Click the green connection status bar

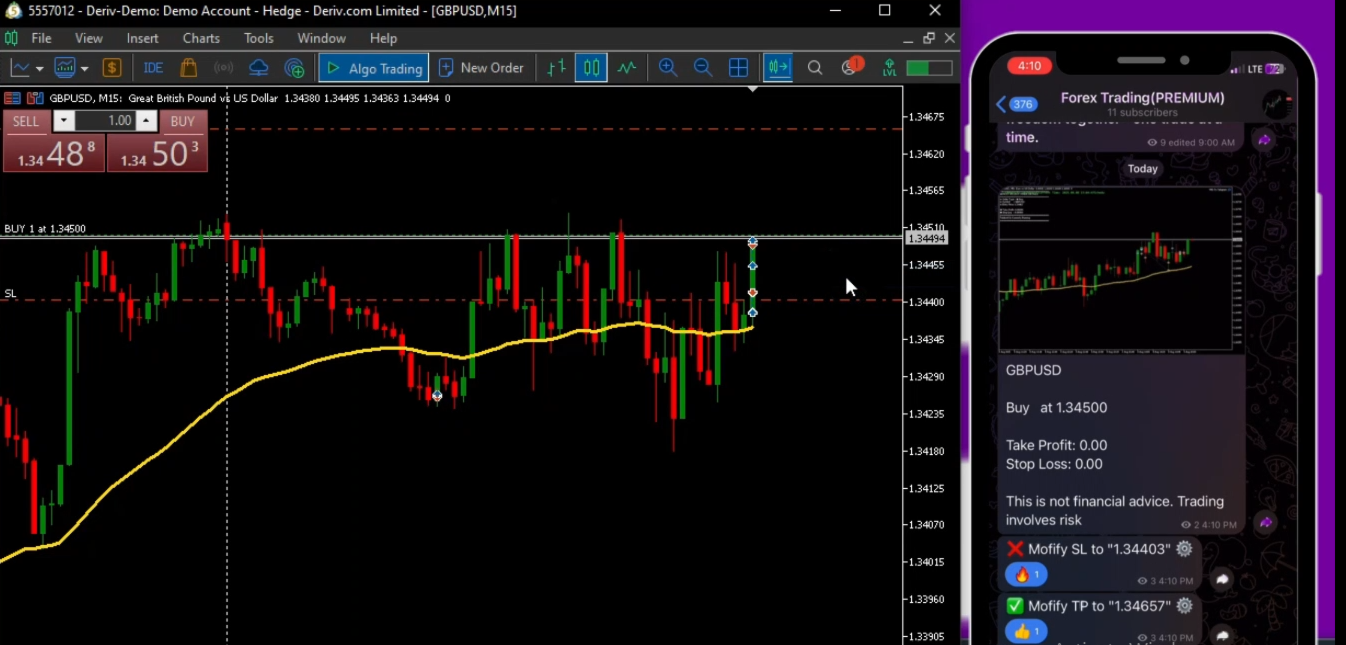pos(929,68)
